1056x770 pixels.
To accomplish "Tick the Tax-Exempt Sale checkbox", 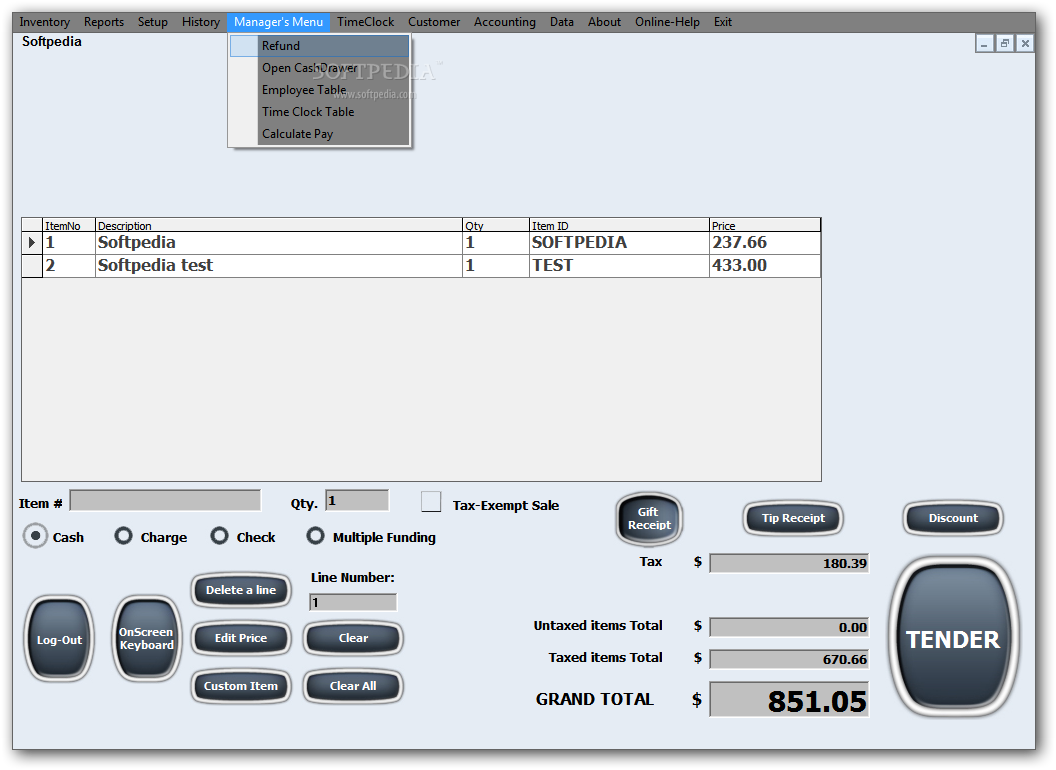I will click(431, 502).
